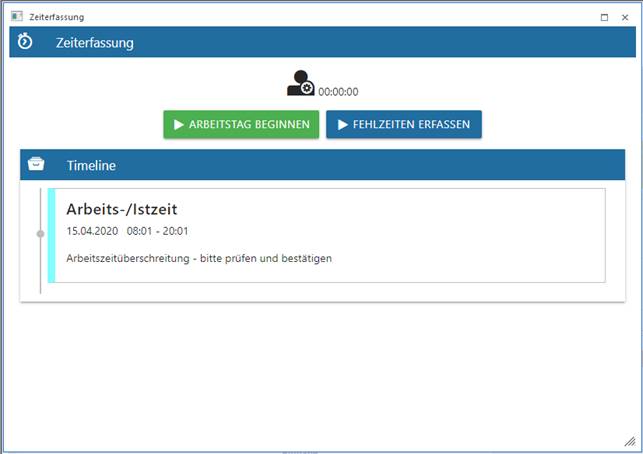
Task: Close the Zeiterfassung window
Action: tap(625, 17)
